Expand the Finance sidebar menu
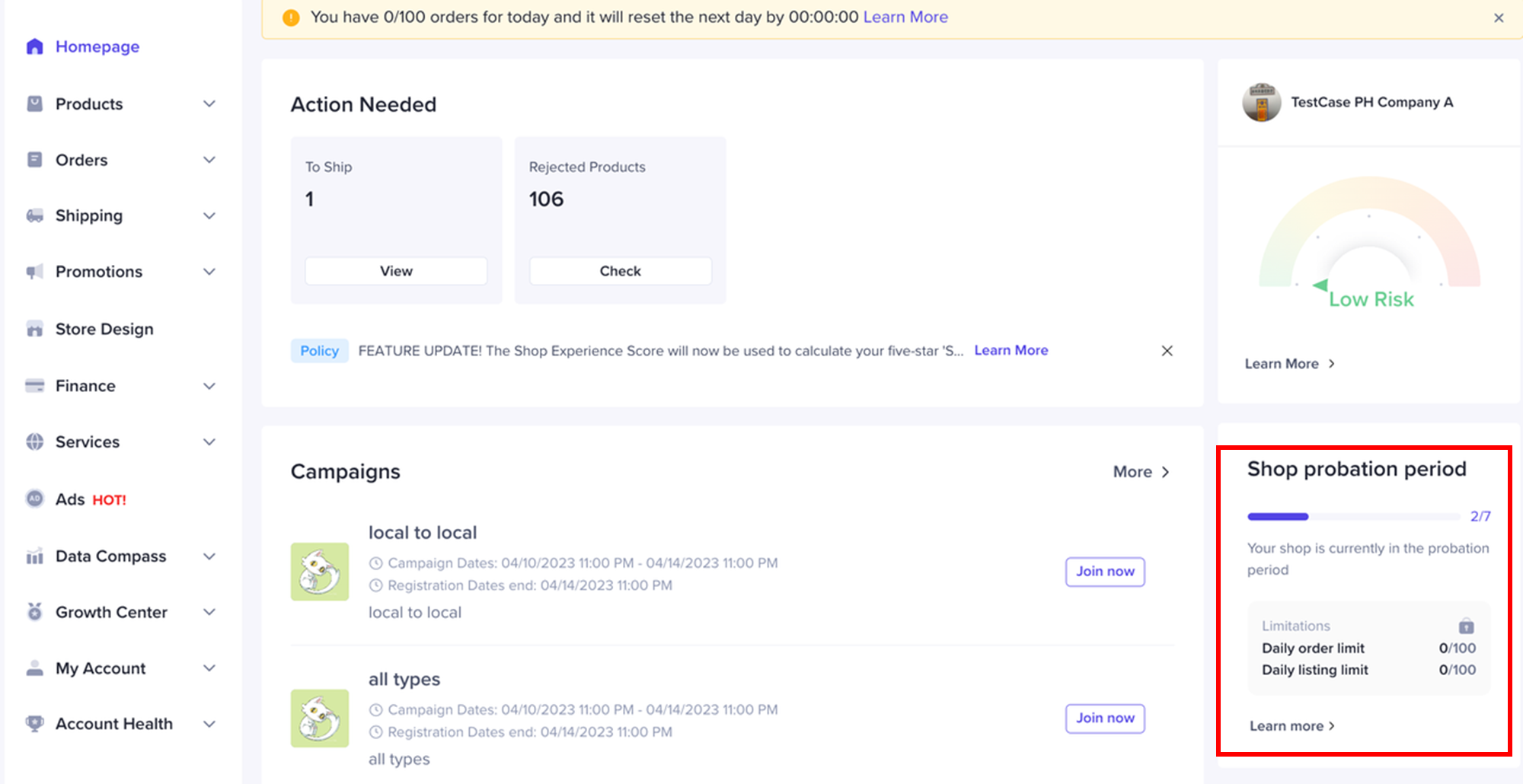Screen dimensions: 1523x784 [x=209, y=386]
